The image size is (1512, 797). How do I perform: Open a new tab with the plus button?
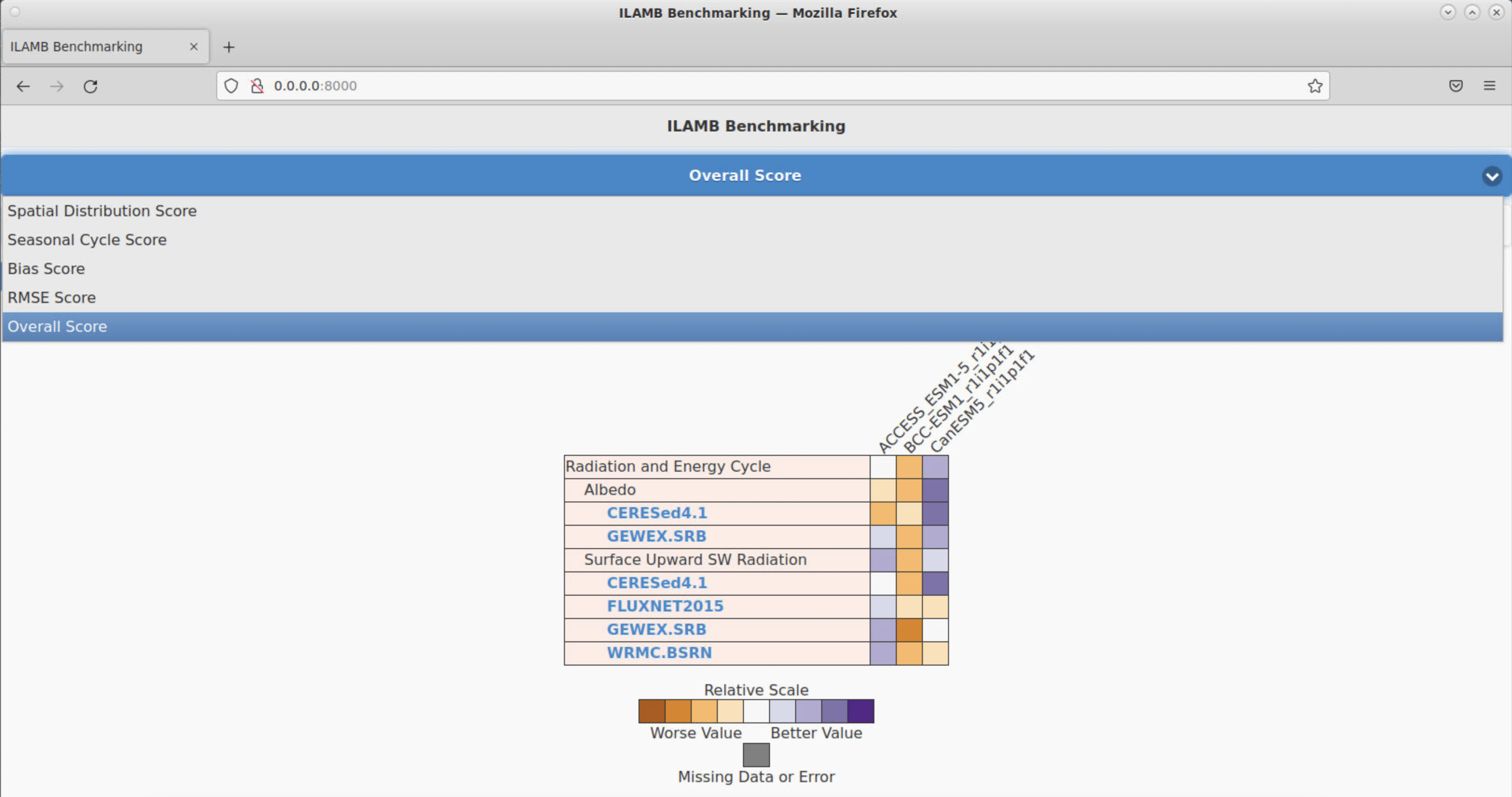pos(229,47)
